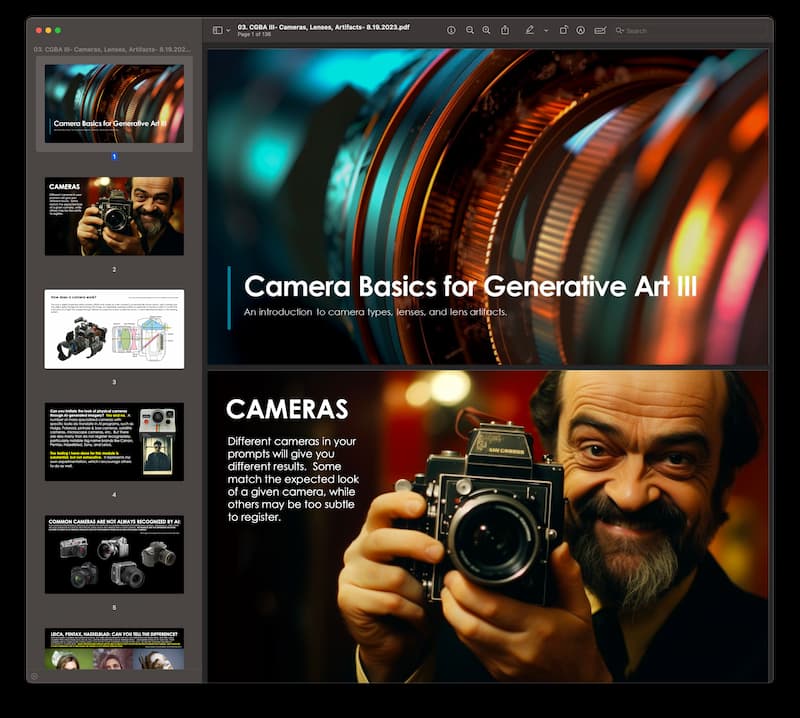Click the Rotate page icon

[x=563, y=31]
